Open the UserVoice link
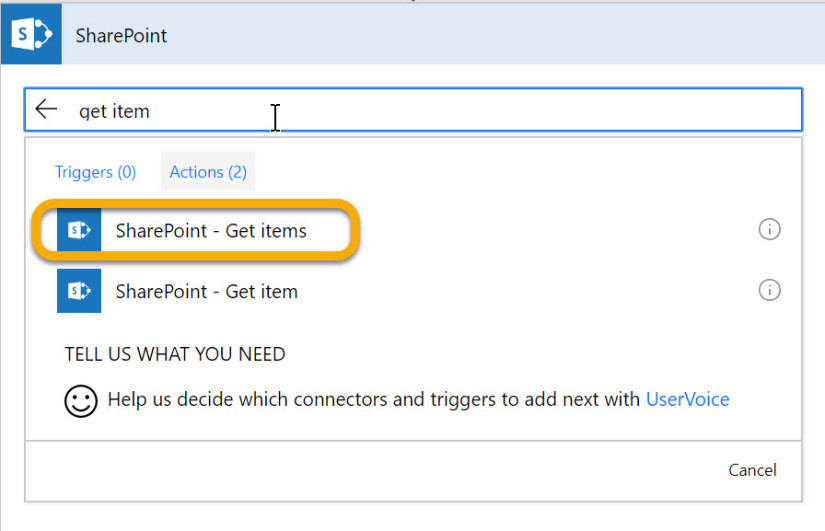The width and height of the screenshot is (825, 531). [x=687, y=399]
